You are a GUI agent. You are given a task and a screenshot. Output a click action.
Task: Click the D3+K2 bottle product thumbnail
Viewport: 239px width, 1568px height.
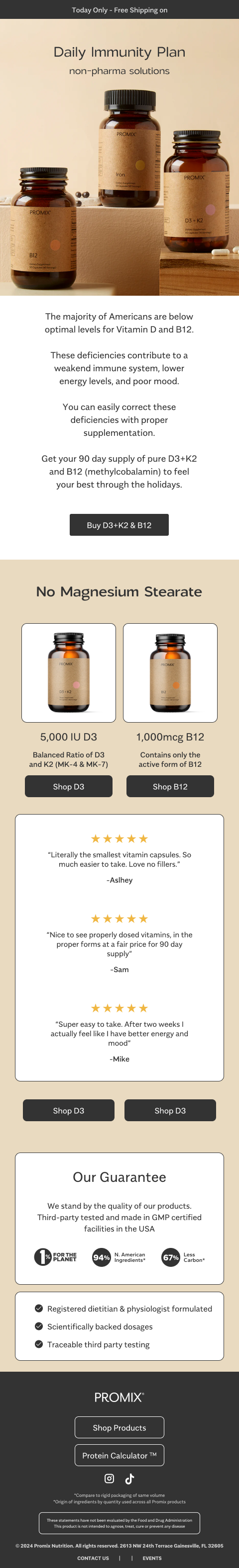click(68, 672)
